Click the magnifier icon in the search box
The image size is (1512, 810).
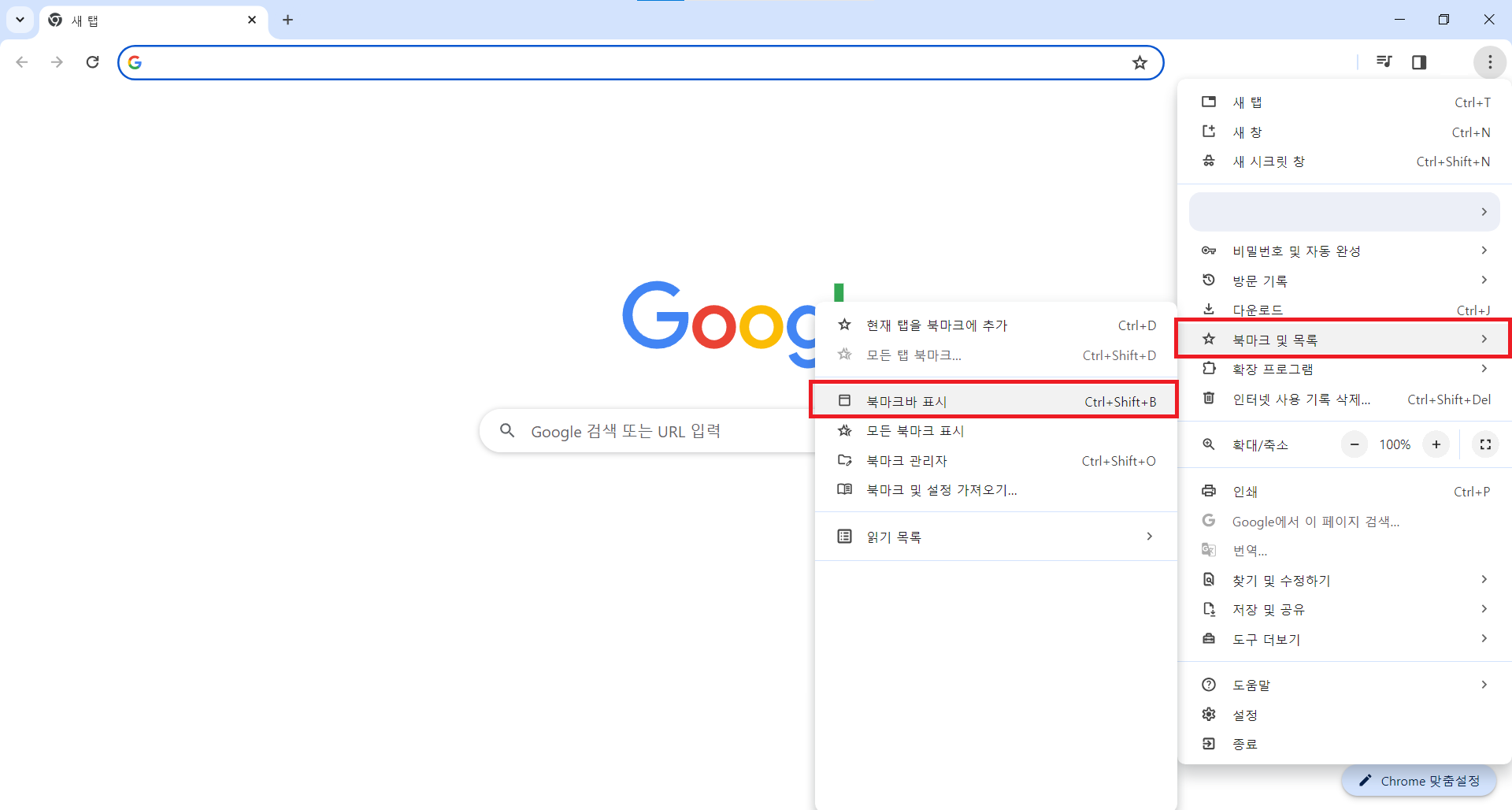coord(507,430)
